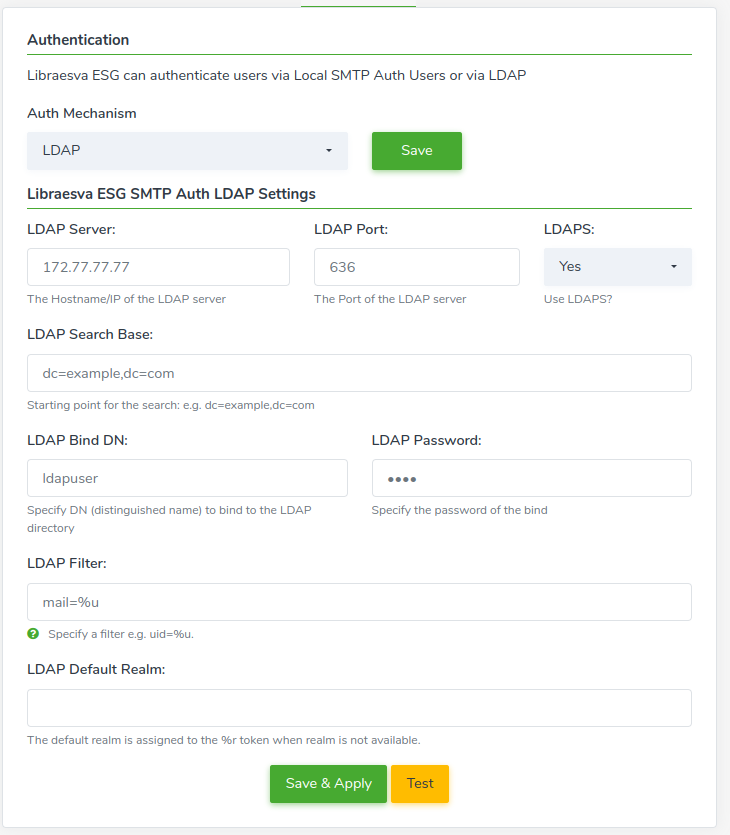Screen dimensions: 730x835
Task: Click the LDAP Password field
Action: [x=531, y=478]
